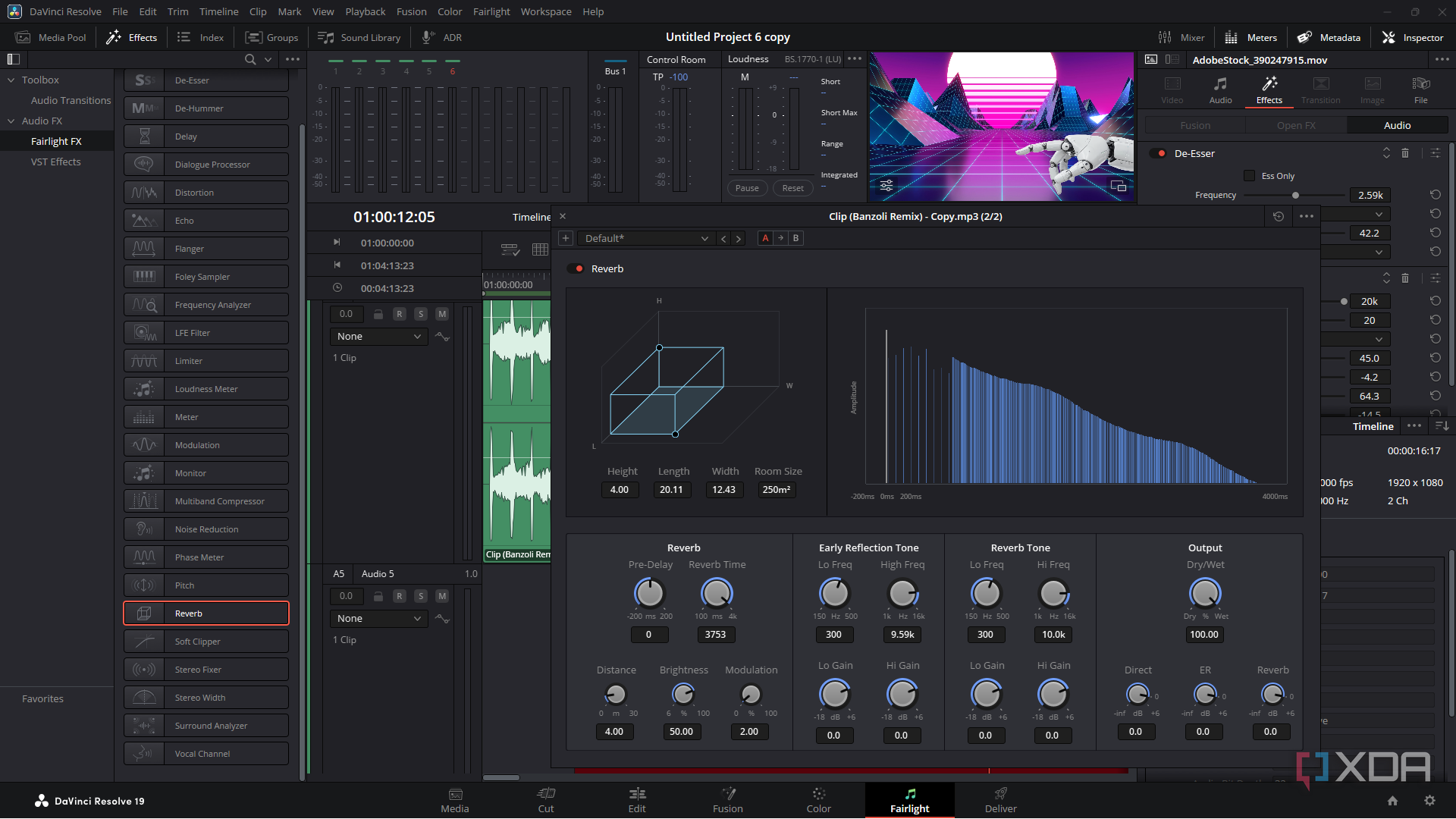Disable the De-Esser effect toggle
The height and width of the screenshot is (819, 1456).
[x=1159, y=153]
